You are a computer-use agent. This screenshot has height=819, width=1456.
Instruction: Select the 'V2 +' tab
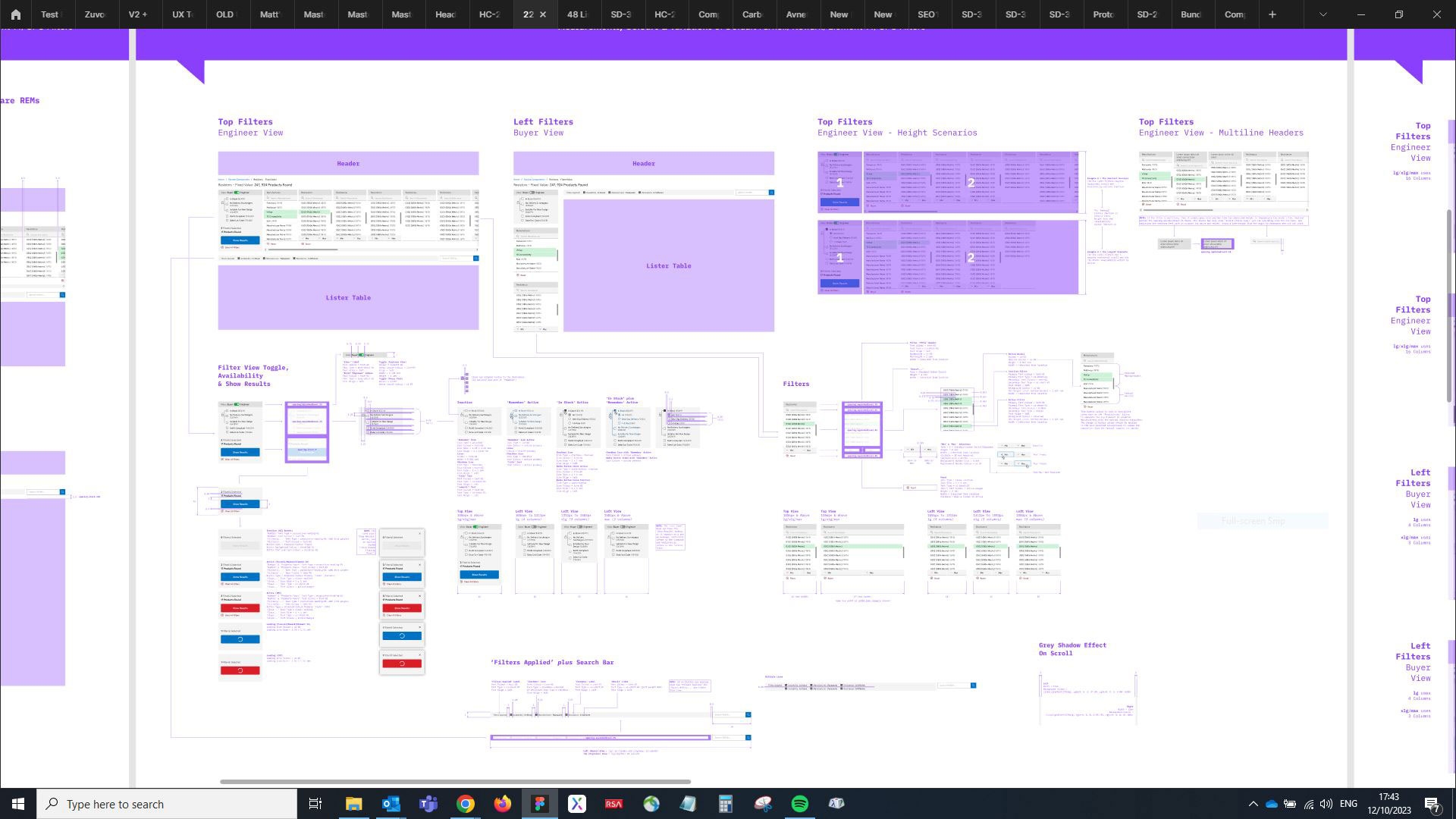point(138,14)
